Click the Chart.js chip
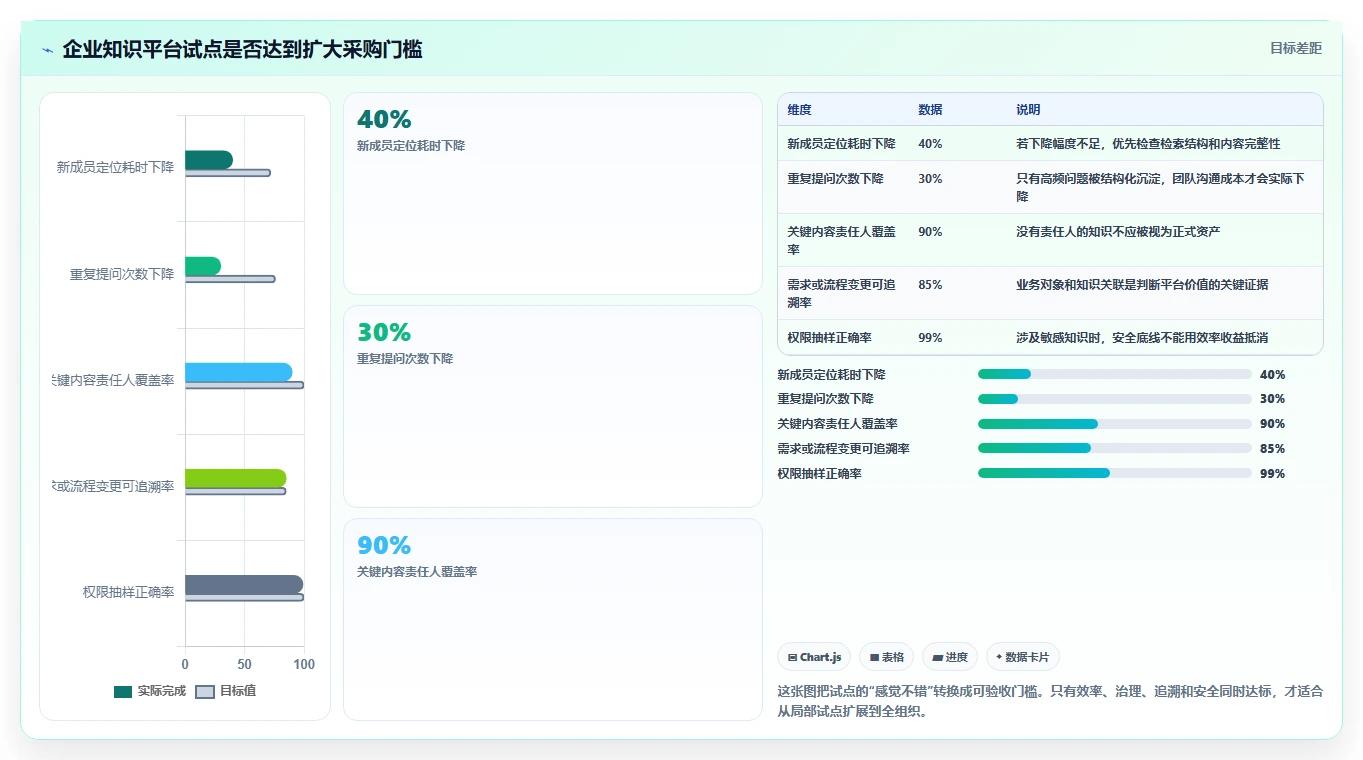 point(814,657)
